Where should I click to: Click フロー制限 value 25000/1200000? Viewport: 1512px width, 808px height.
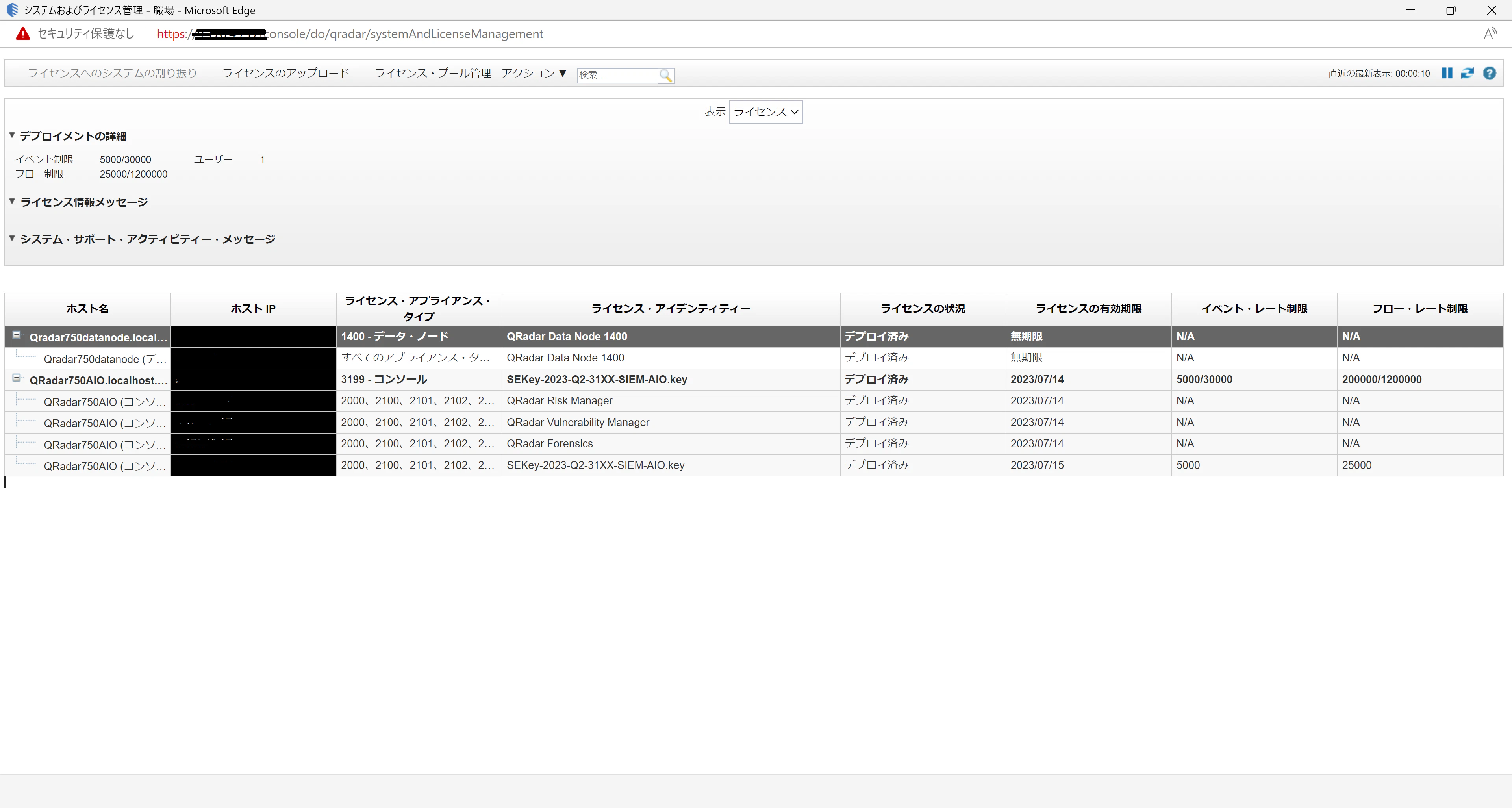point(133,174)
